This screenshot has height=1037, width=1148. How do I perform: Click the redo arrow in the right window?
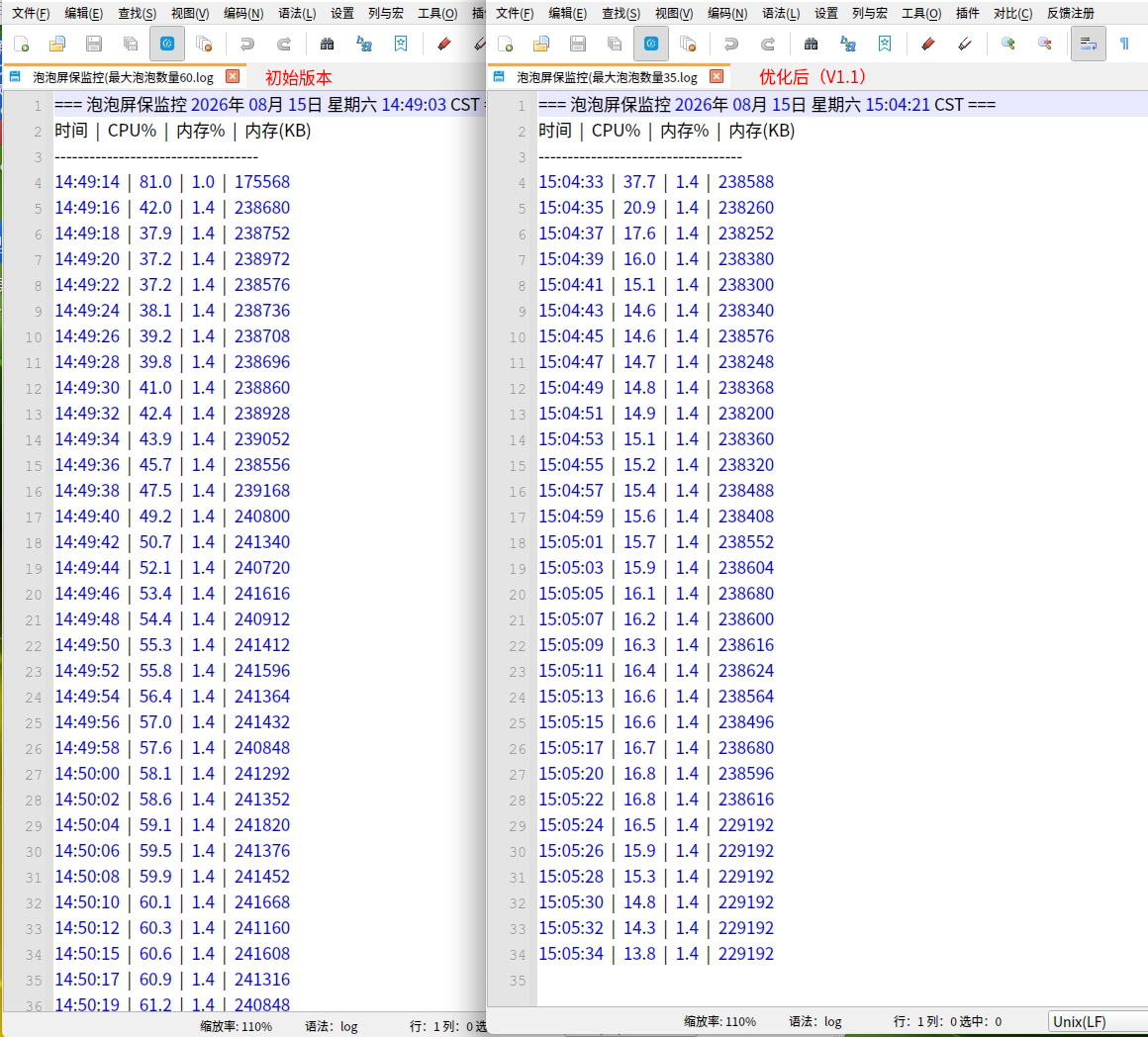767,44
